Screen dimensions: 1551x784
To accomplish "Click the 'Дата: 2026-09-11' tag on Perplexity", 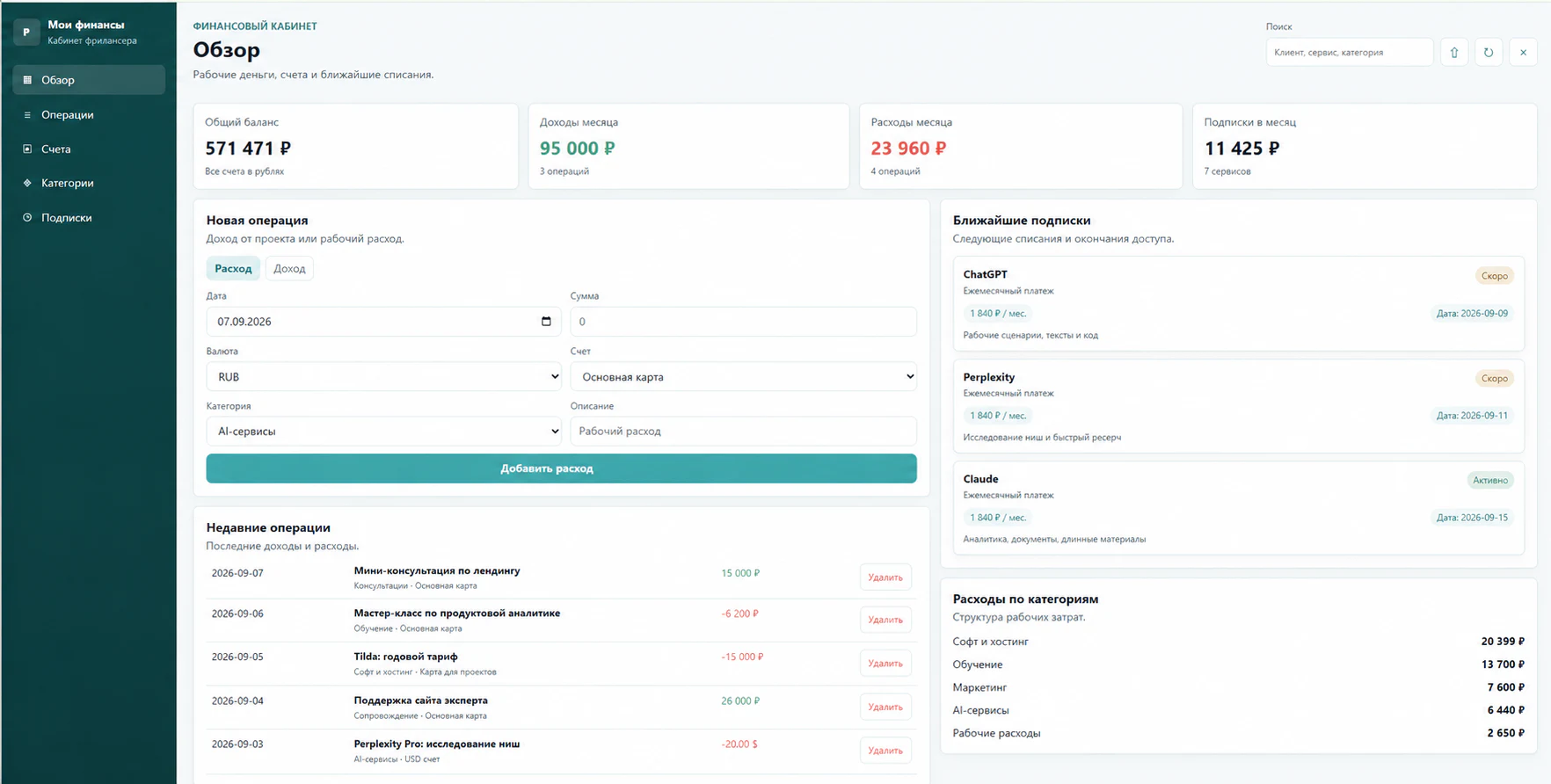I will tap(1472, 416).
